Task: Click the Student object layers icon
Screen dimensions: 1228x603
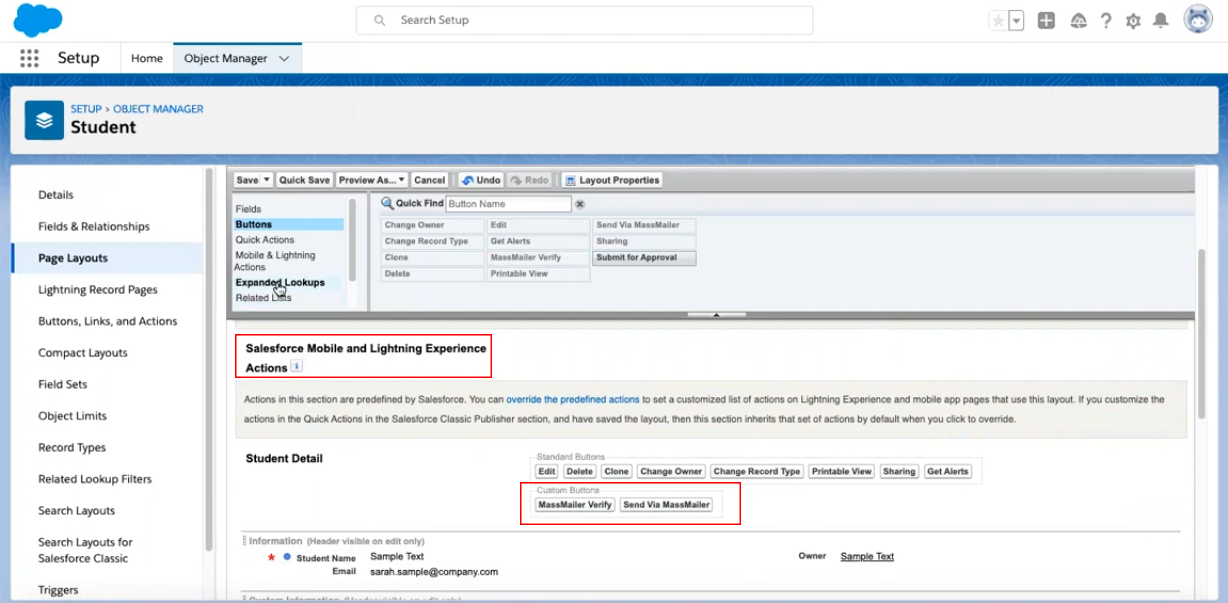Action: pyautogui.click(x=44, y=120)
